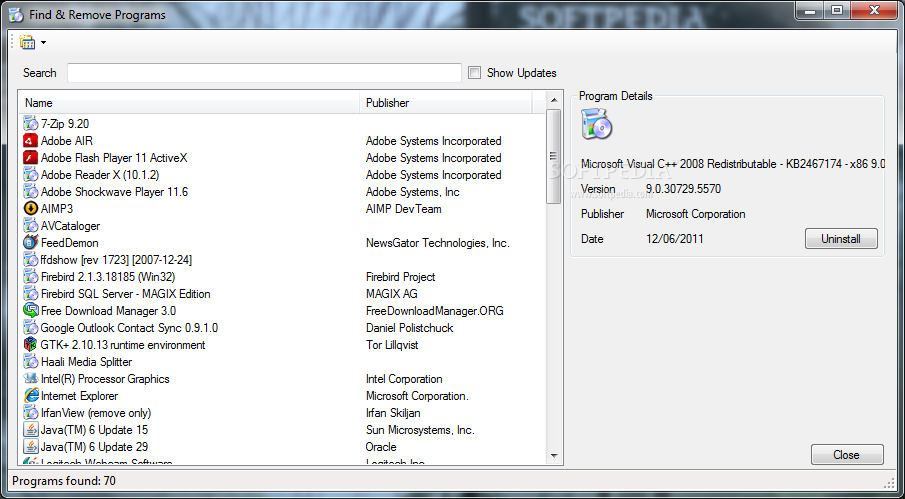Image resolution: width=905 pixels, height=499 pixels.
Task: Click the NewsGator Technologies, Inc. publisher cell
Action: tap(437, 243)
